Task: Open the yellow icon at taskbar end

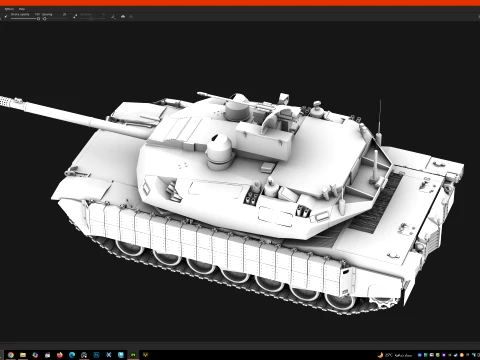Action: [145, 355]
